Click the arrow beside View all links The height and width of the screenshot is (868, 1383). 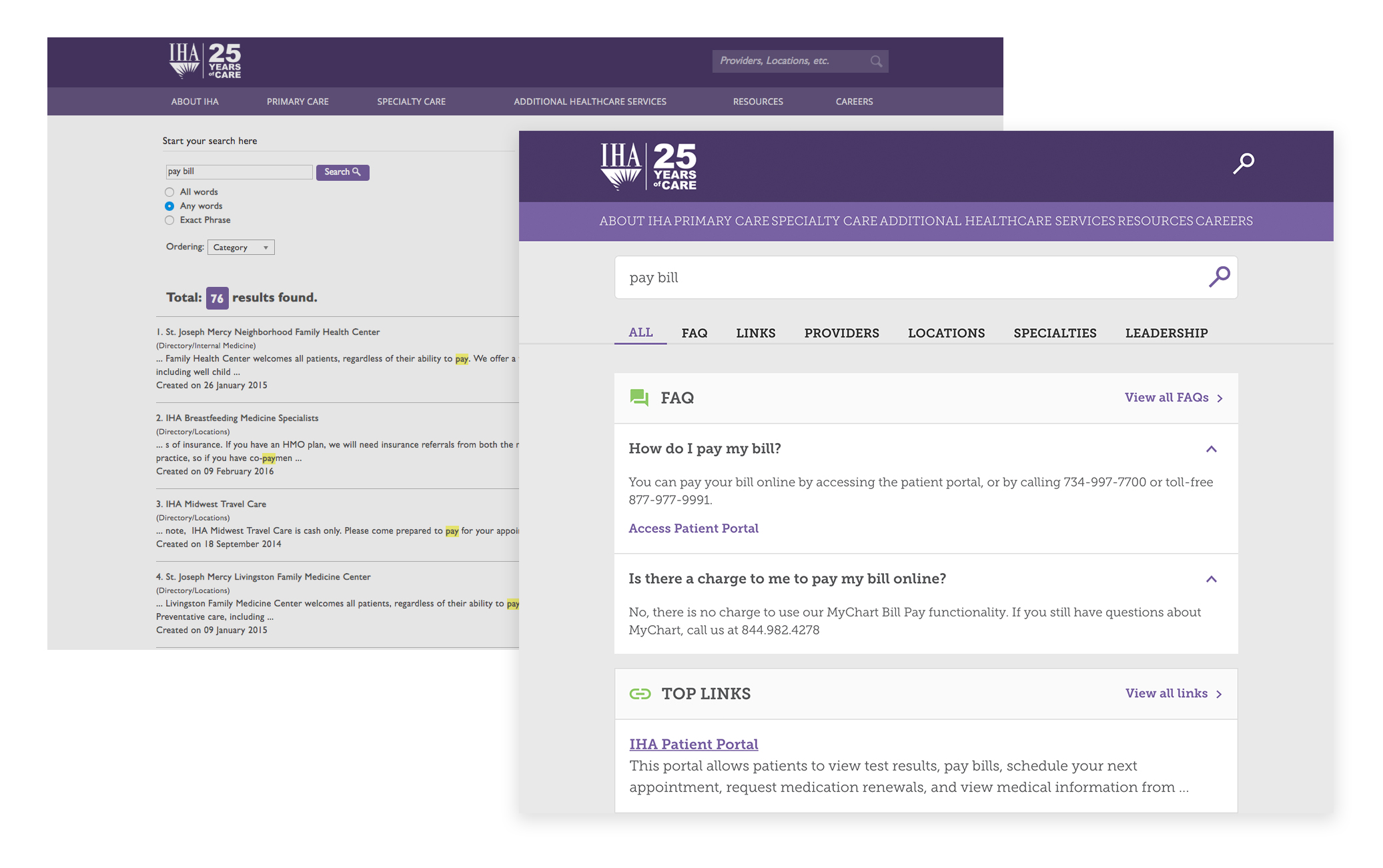tap(1219, 695)
